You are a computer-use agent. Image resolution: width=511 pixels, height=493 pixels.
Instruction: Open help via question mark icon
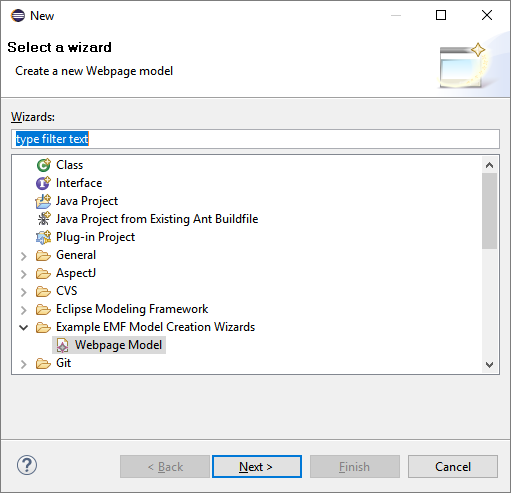click(x=27, y=465)
